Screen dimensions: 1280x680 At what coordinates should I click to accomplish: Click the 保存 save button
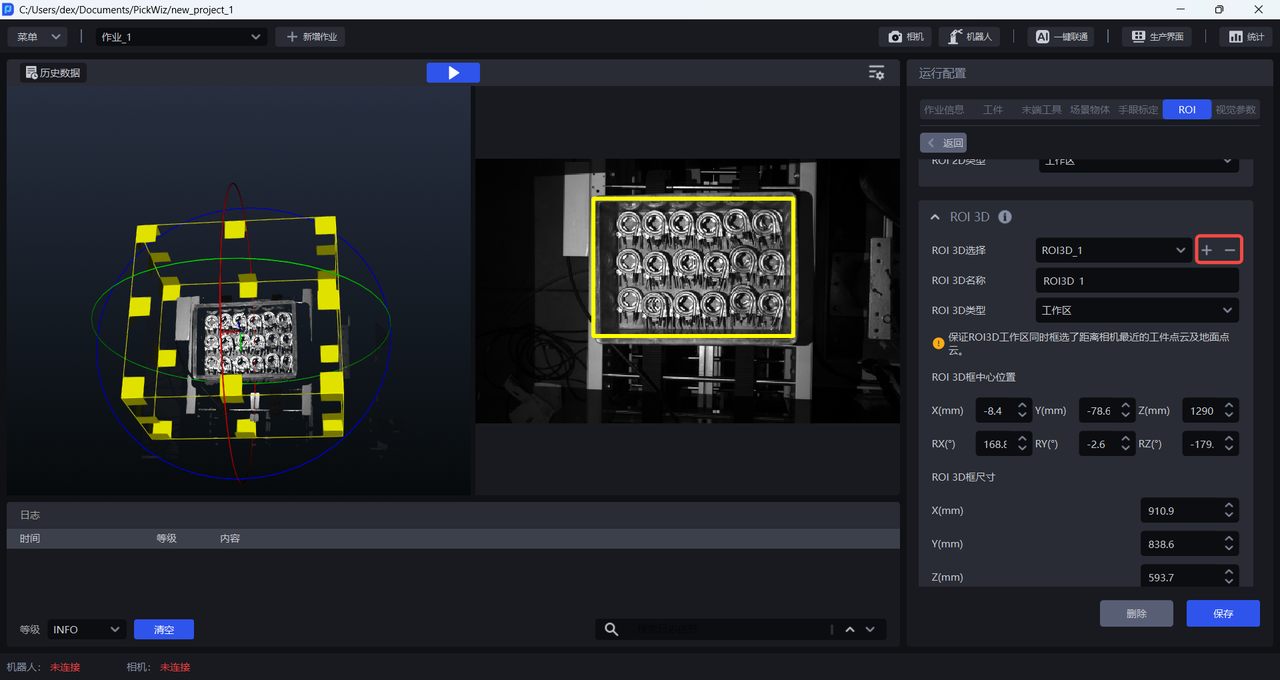[1222, 613]
